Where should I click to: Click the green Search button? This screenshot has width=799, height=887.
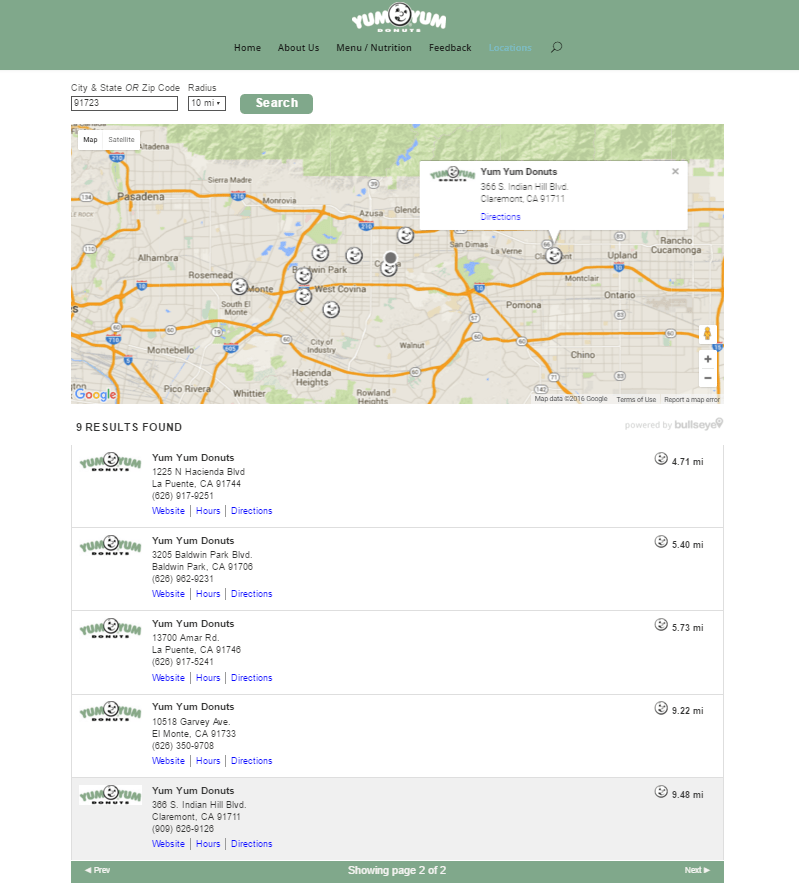(x=276, y=104)
